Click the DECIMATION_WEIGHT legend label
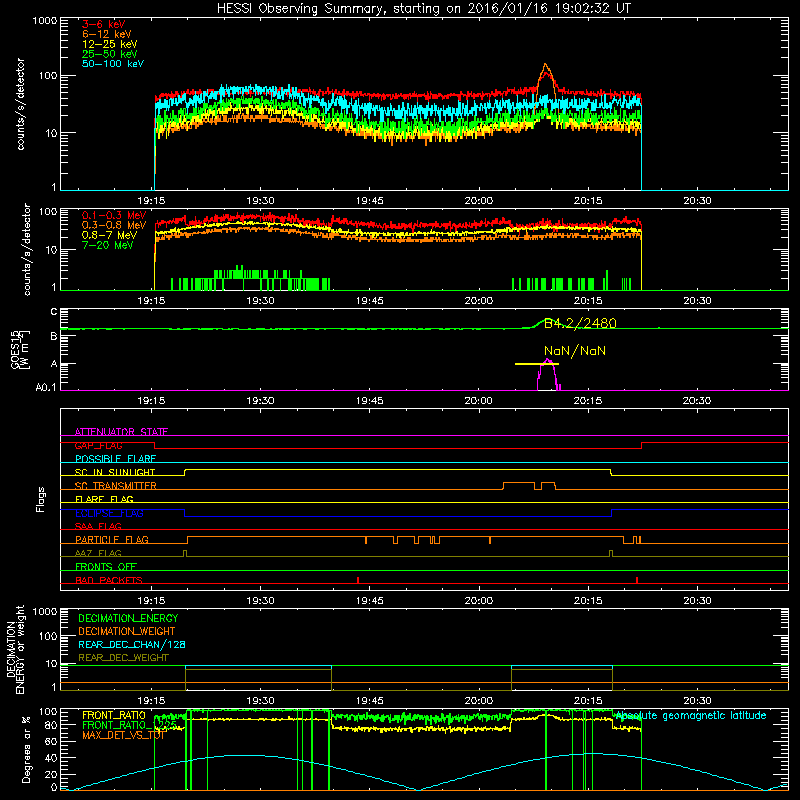 [x=127, y=631]
